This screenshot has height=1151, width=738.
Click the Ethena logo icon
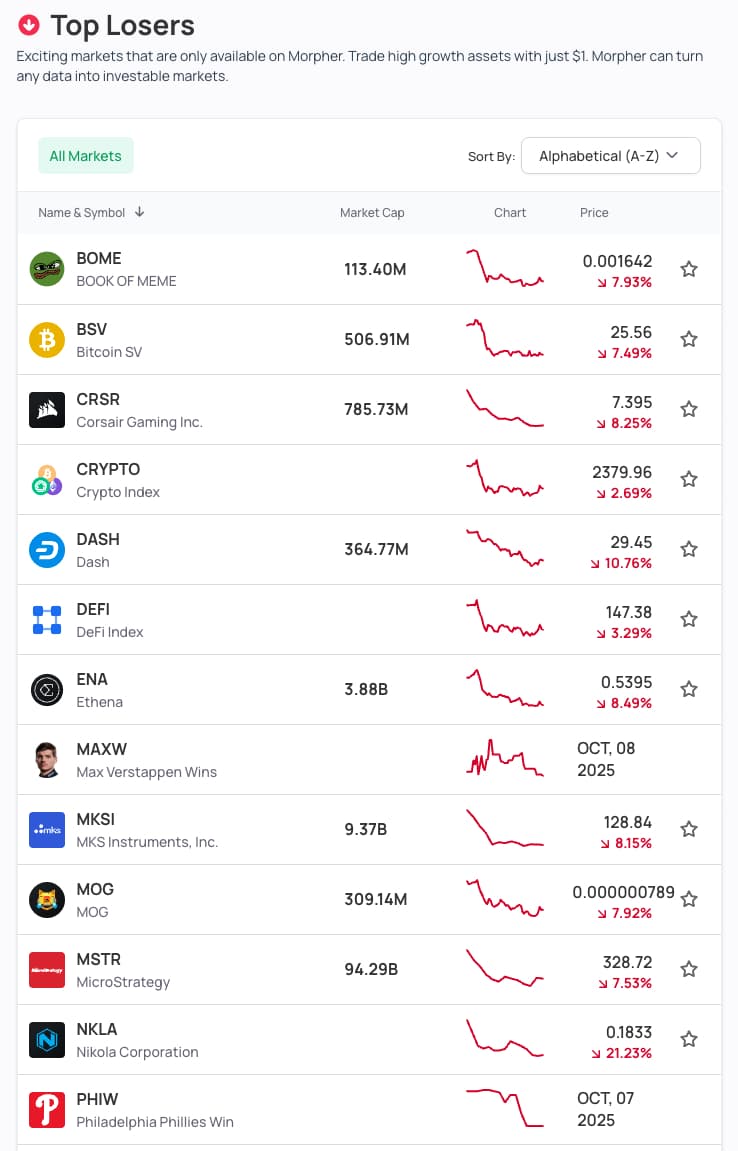[47, 689]
